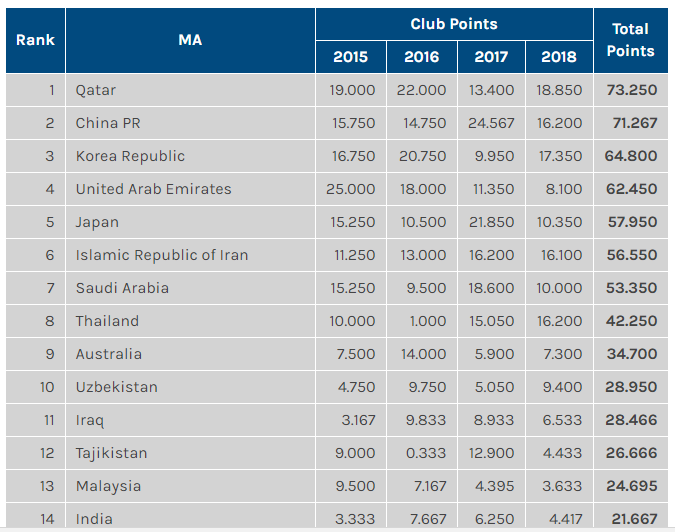Screen dimensions: 675x532
Task: Click the 2016 column header
Action: (x=421, y=57)
